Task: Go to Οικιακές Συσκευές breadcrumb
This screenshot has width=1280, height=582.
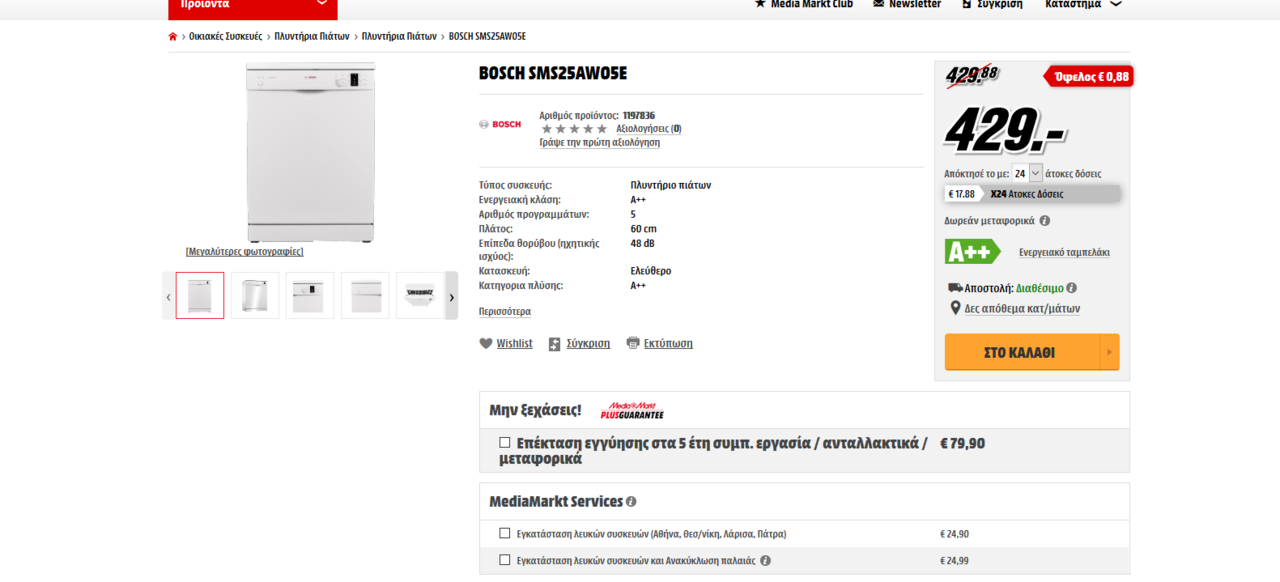Action: click(x=226, y=36)
